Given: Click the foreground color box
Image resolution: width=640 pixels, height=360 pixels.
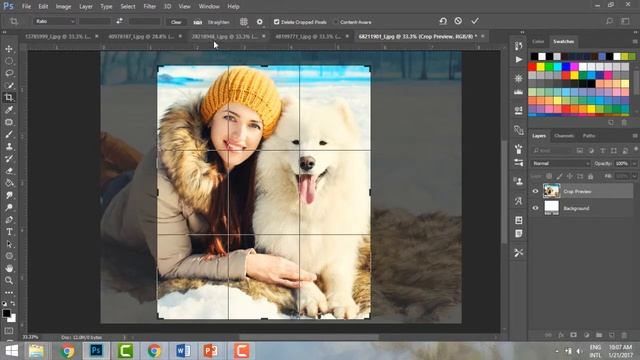Looking at the screenshot, I should (x=7, y=313).
